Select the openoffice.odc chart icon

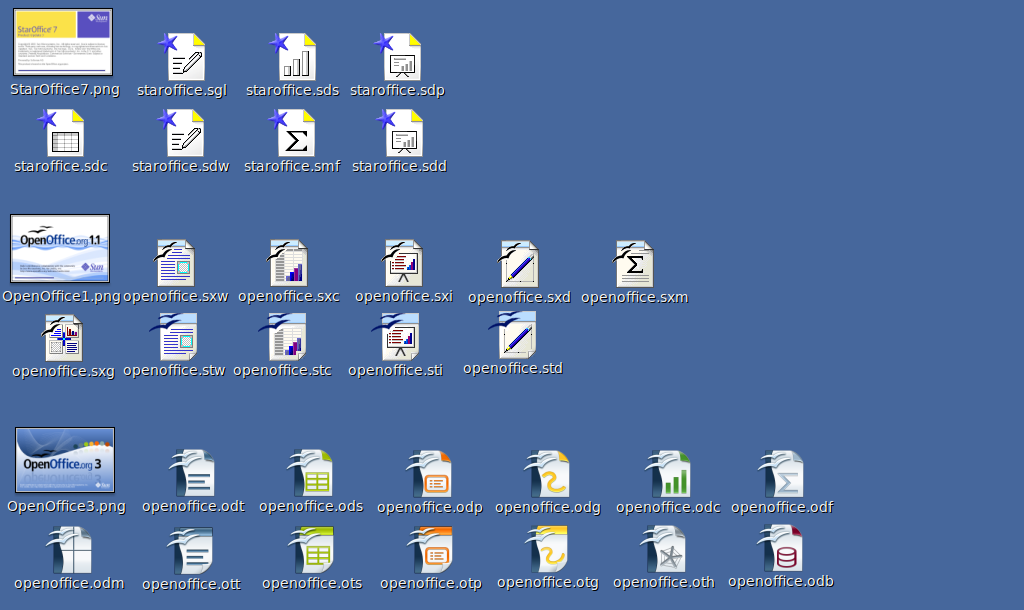[668, 474]
